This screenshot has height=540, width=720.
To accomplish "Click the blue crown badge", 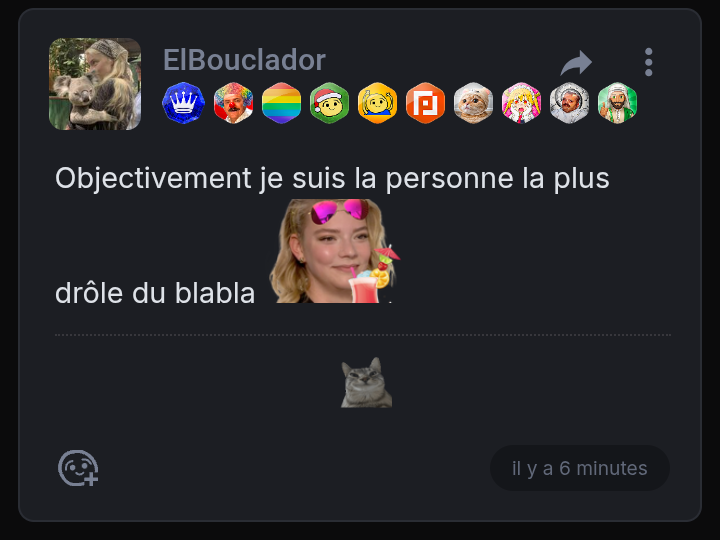I will click(x=184, y=103).
